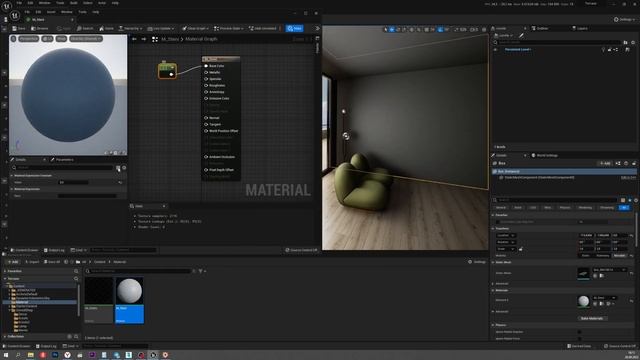Select the All filter in the Details panel
Image resolution: width=640 pixels, height=360 pixels.
click(624, 208)
